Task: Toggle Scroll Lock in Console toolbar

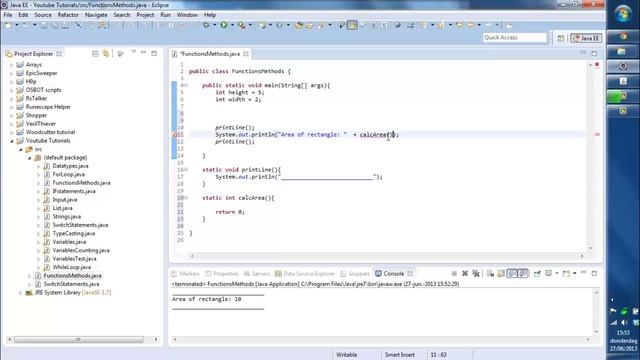Action: (501, 273)
